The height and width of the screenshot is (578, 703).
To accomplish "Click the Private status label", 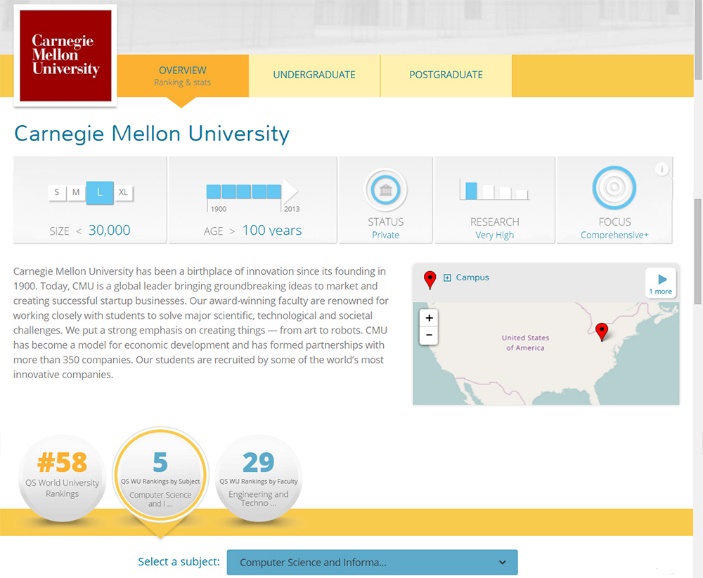I will (x=386, y=235).
